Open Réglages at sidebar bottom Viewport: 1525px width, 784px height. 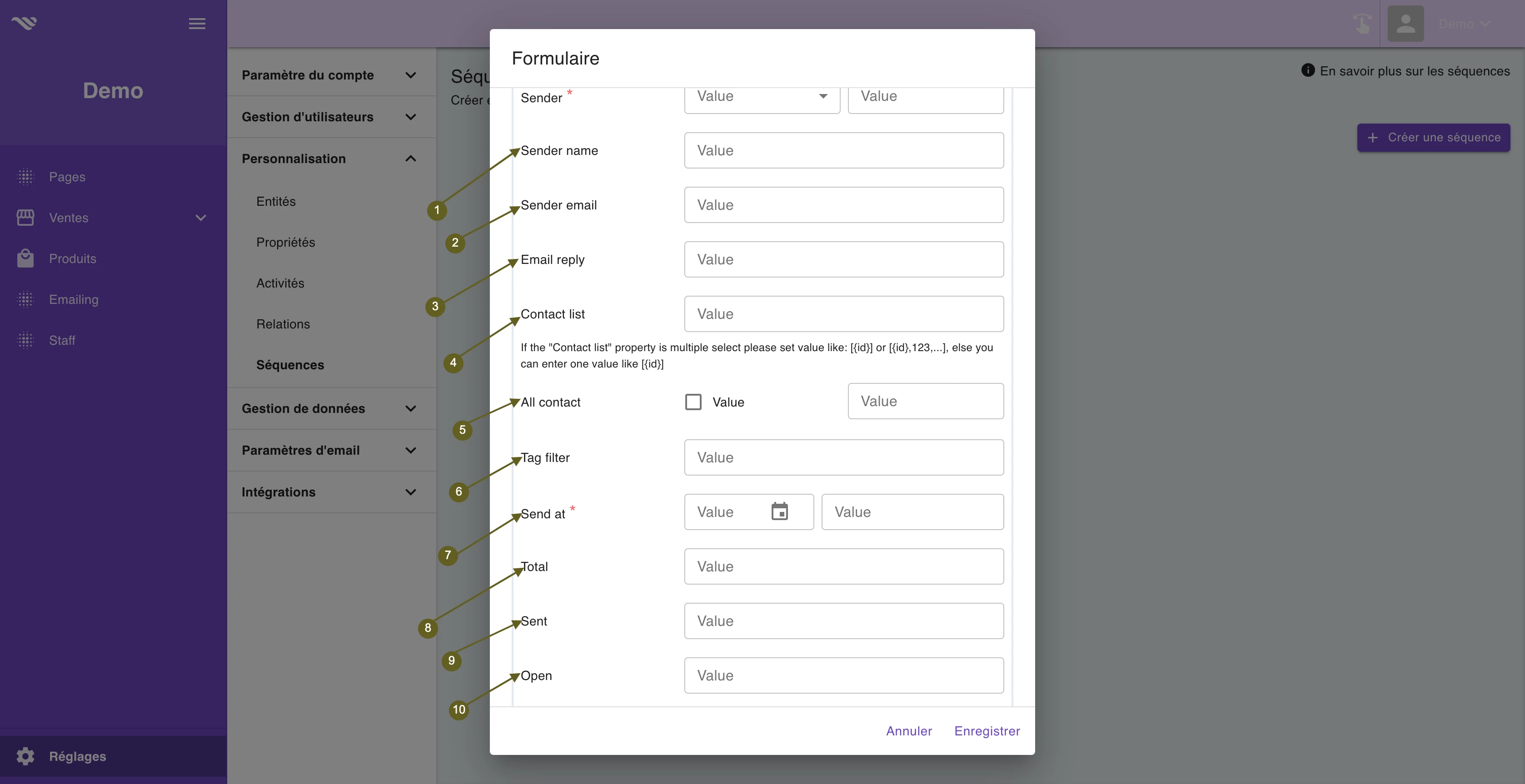(113, 756)
